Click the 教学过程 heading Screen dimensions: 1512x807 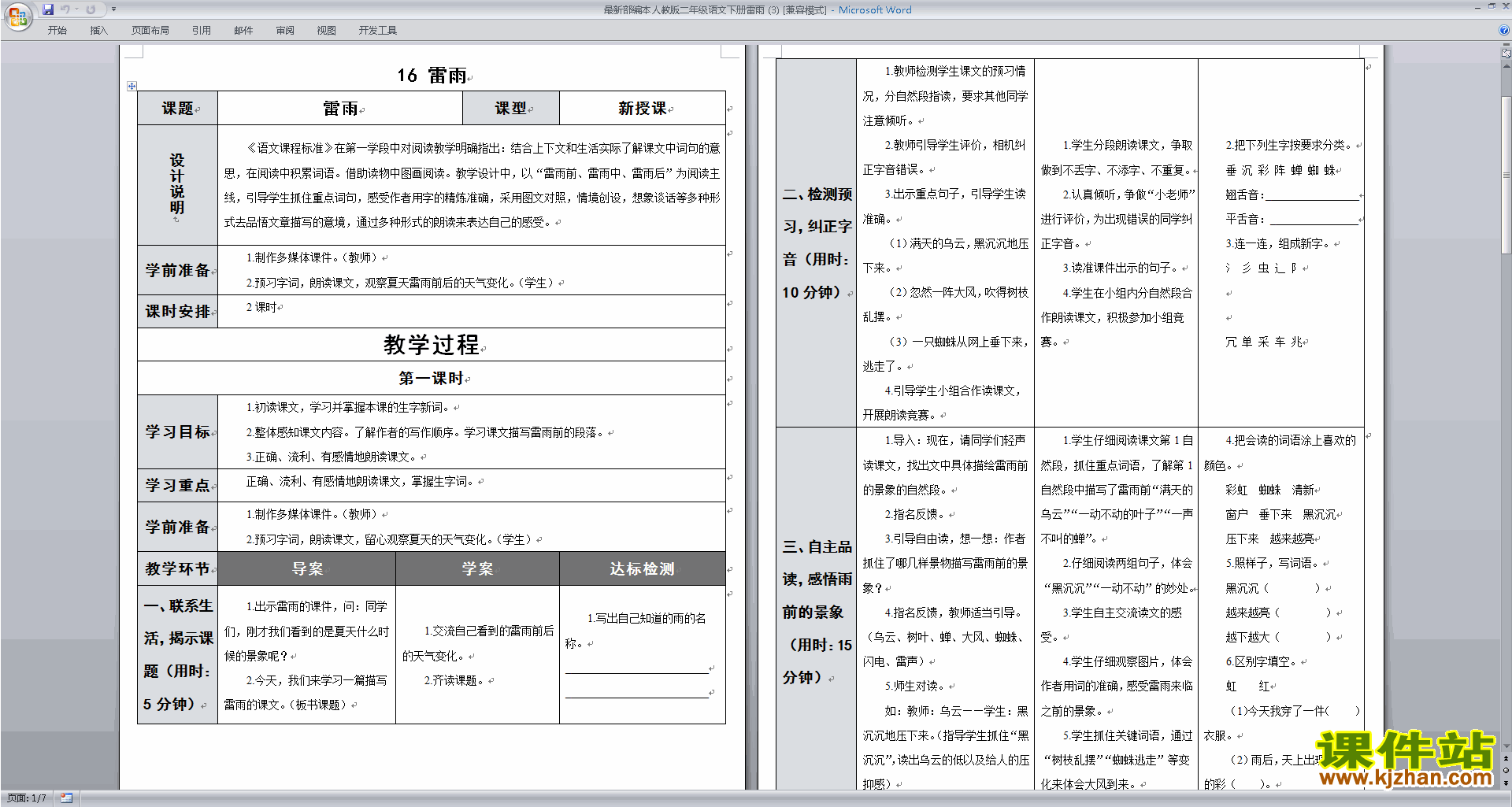[x=432, y=345]
